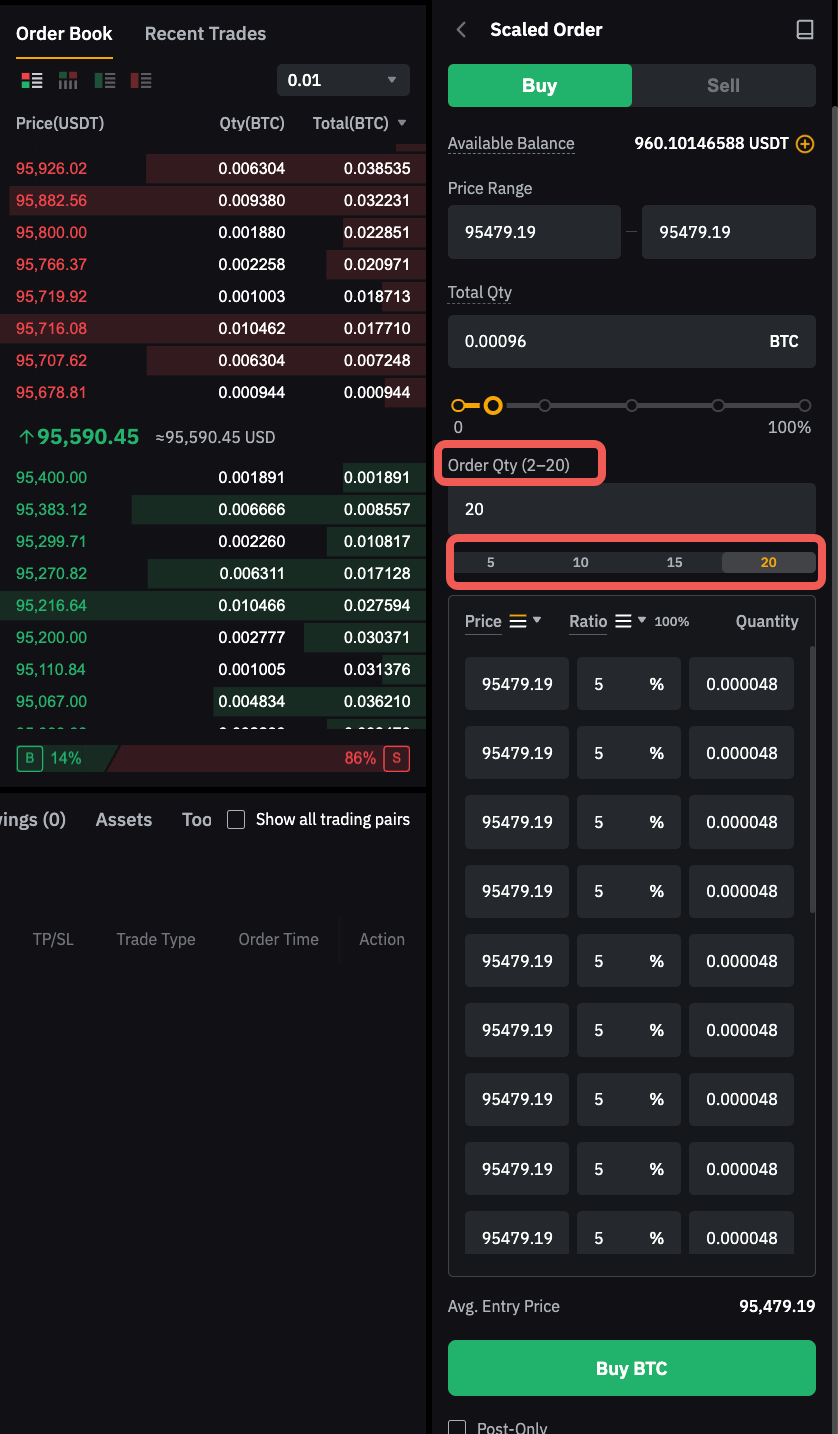Expand the Total(BTC) column dropdown arrow
Viewport: 838px width, 1434px height.
click(402, 123)
